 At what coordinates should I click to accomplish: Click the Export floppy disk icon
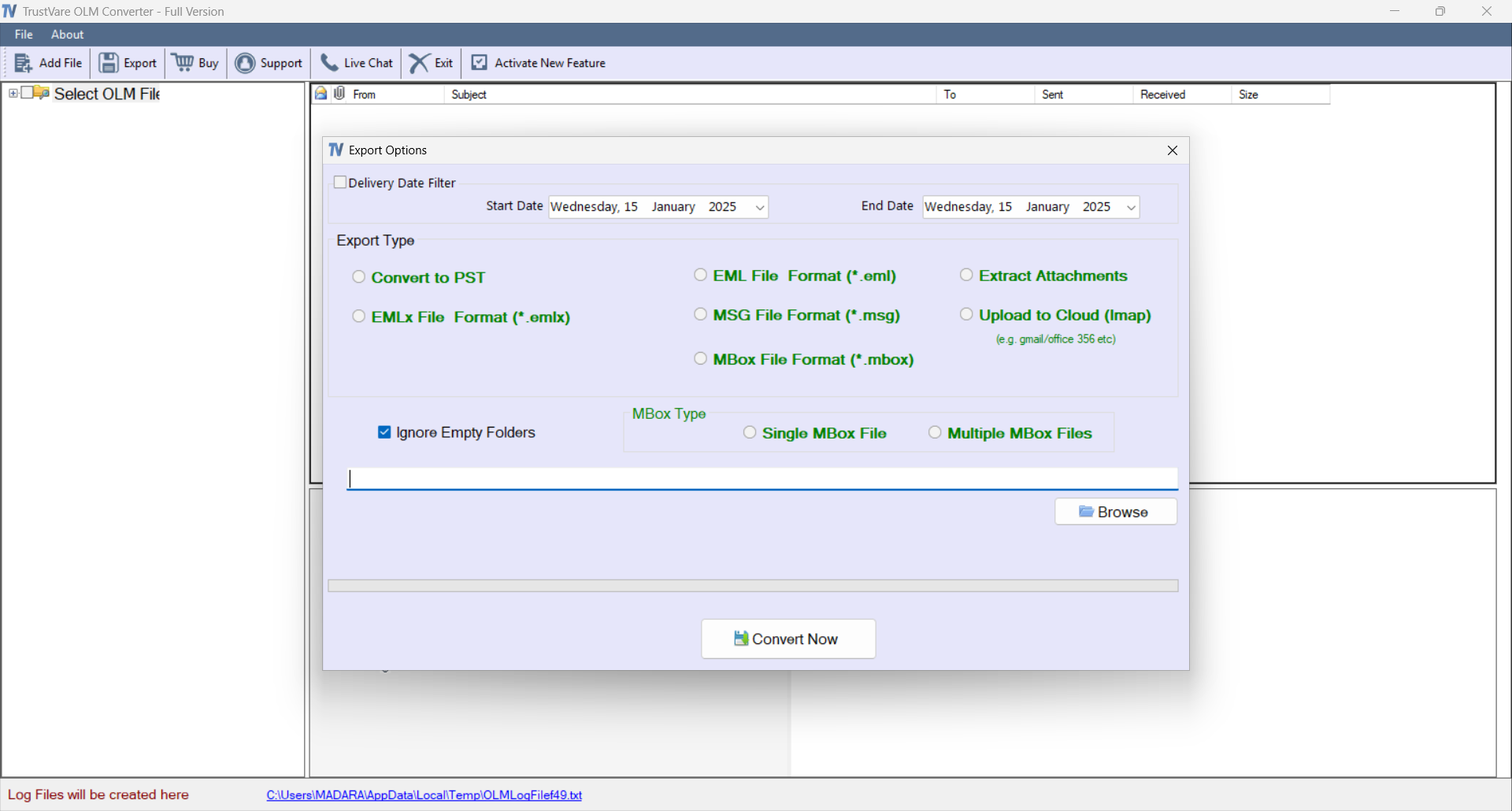(x=109, y=63)
